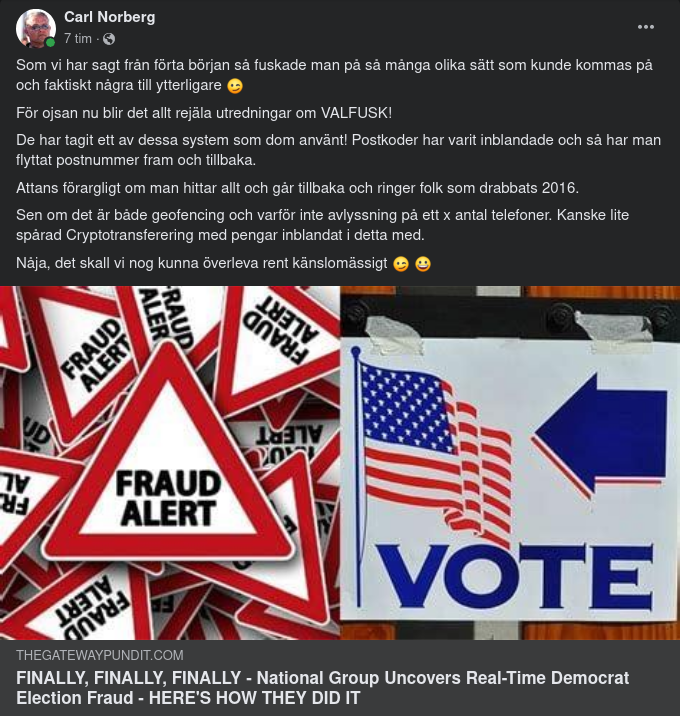680x716 pixels.
Task: Click the winking emoji after 'känslomässigt'
Action: click(401, 264)
